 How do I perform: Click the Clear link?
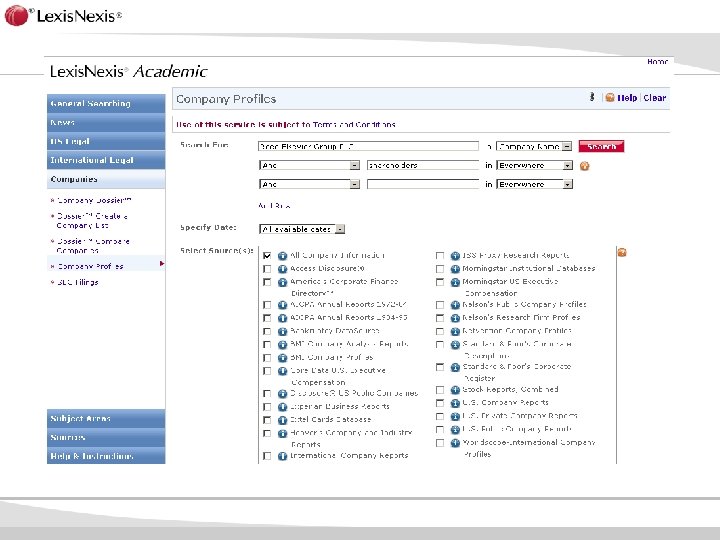655,98
